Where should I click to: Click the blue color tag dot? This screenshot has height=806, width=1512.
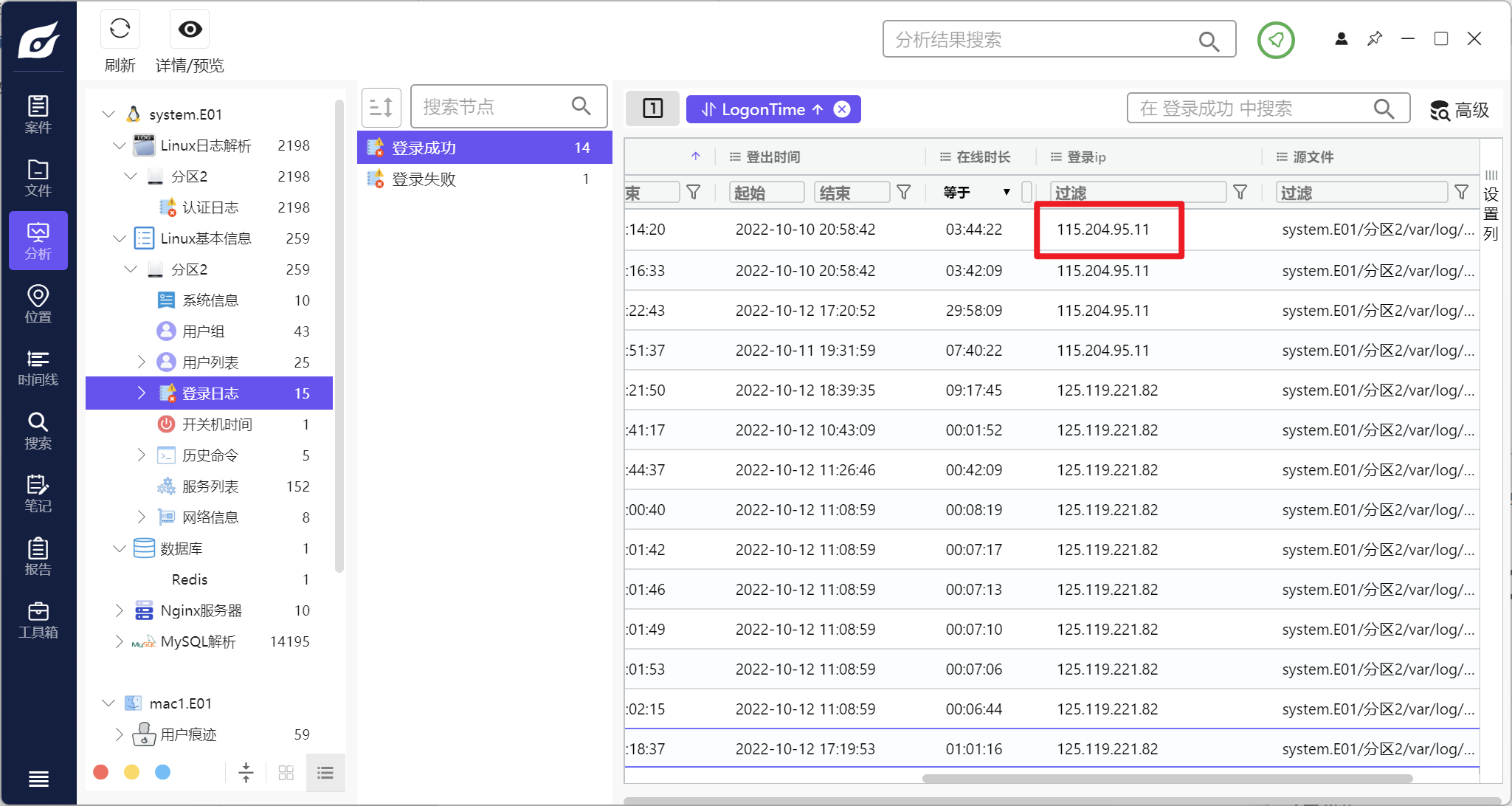click(x=163, y=772)
